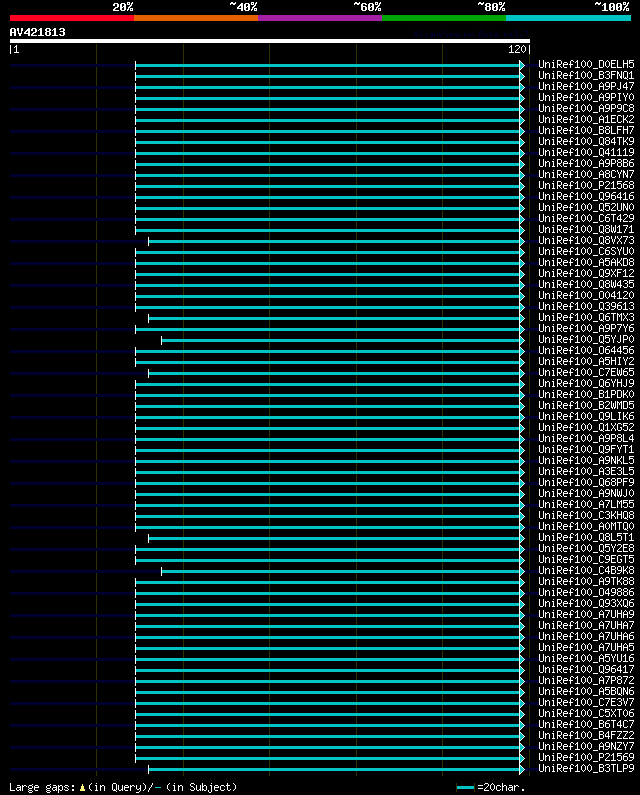Choose the UniRef100_A5BQN6 entry
Screen dimensions: 640x795
(586, 692)
